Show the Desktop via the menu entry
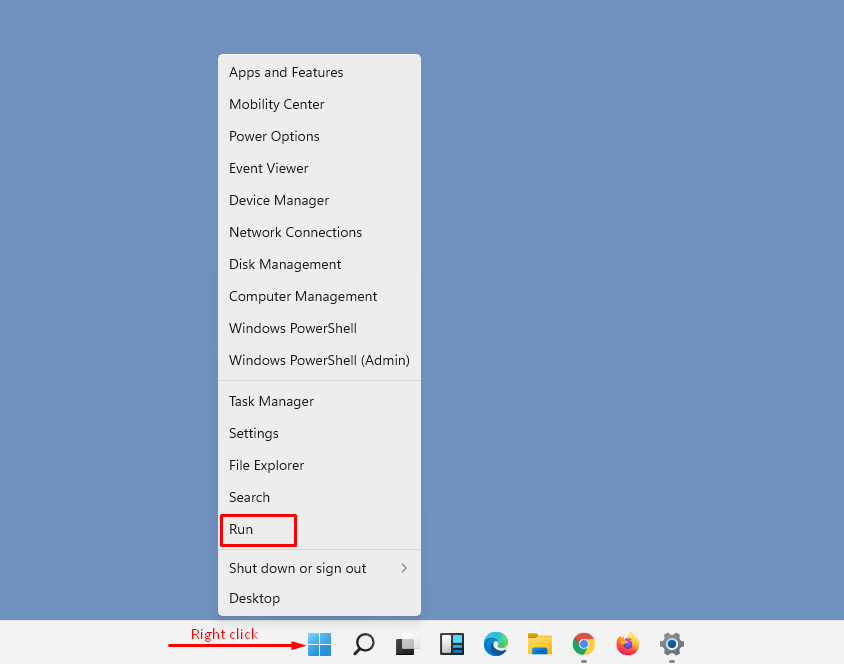The height and width of the screenshot is (664, 844). click(254, 598)
